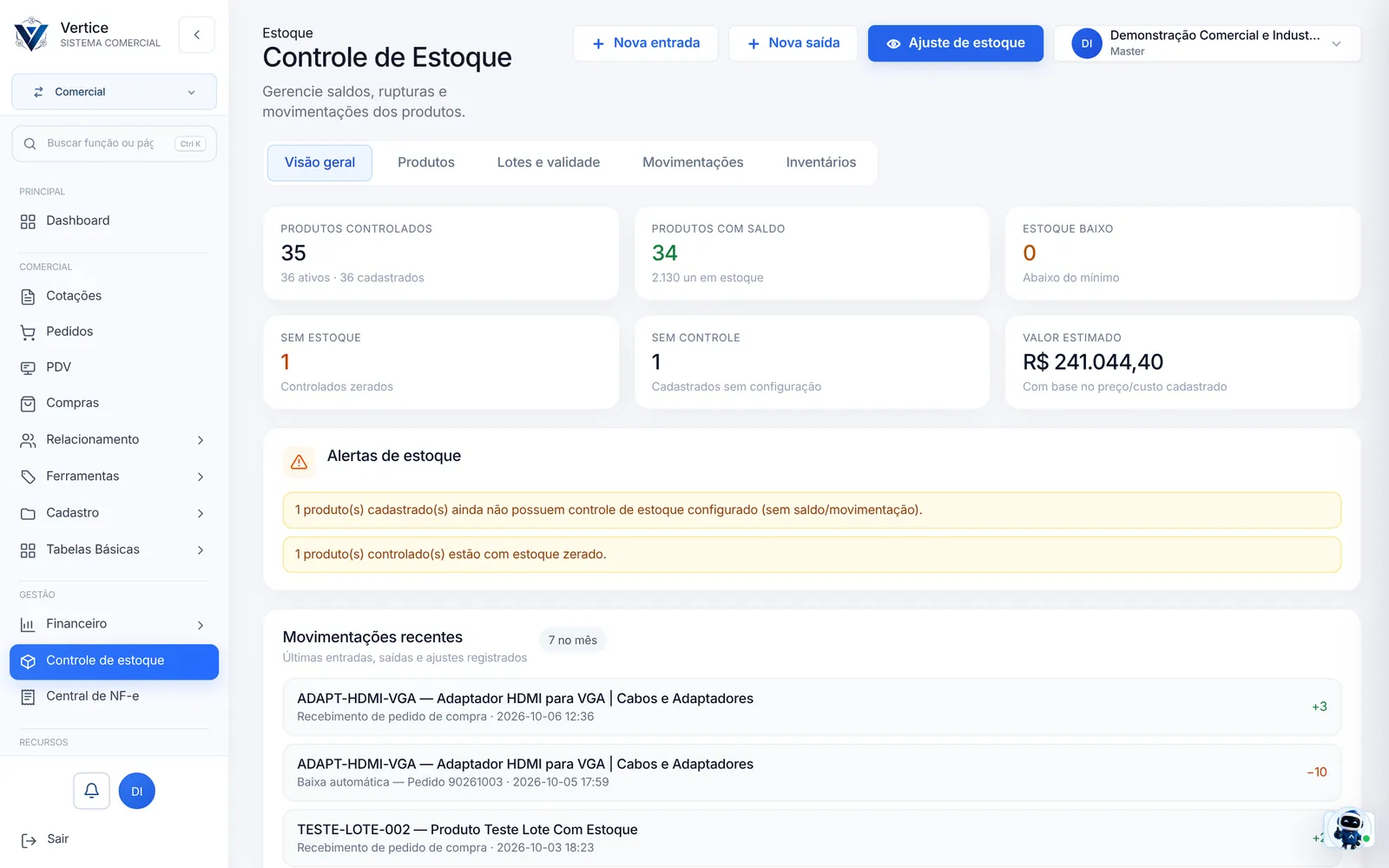Viewport: 1389px width, 868px height.
Task: Open the company account dropdown
Action: (1208, 43)
